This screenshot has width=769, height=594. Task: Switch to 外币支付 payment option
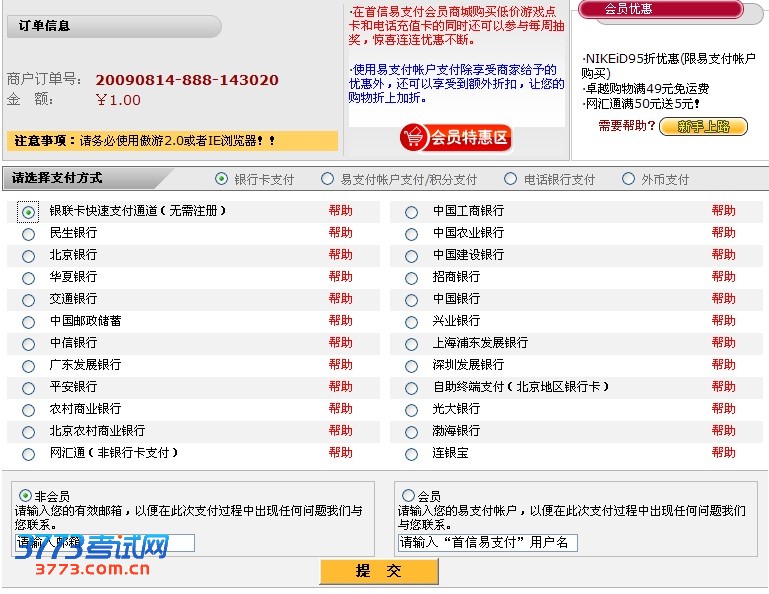click(628, 179)
